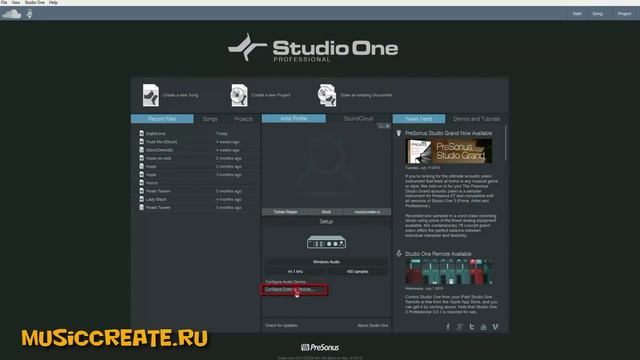The image size is (640, 360).
Task: Click the file icon of the song opened Today
Action: [x=142, y=133]
